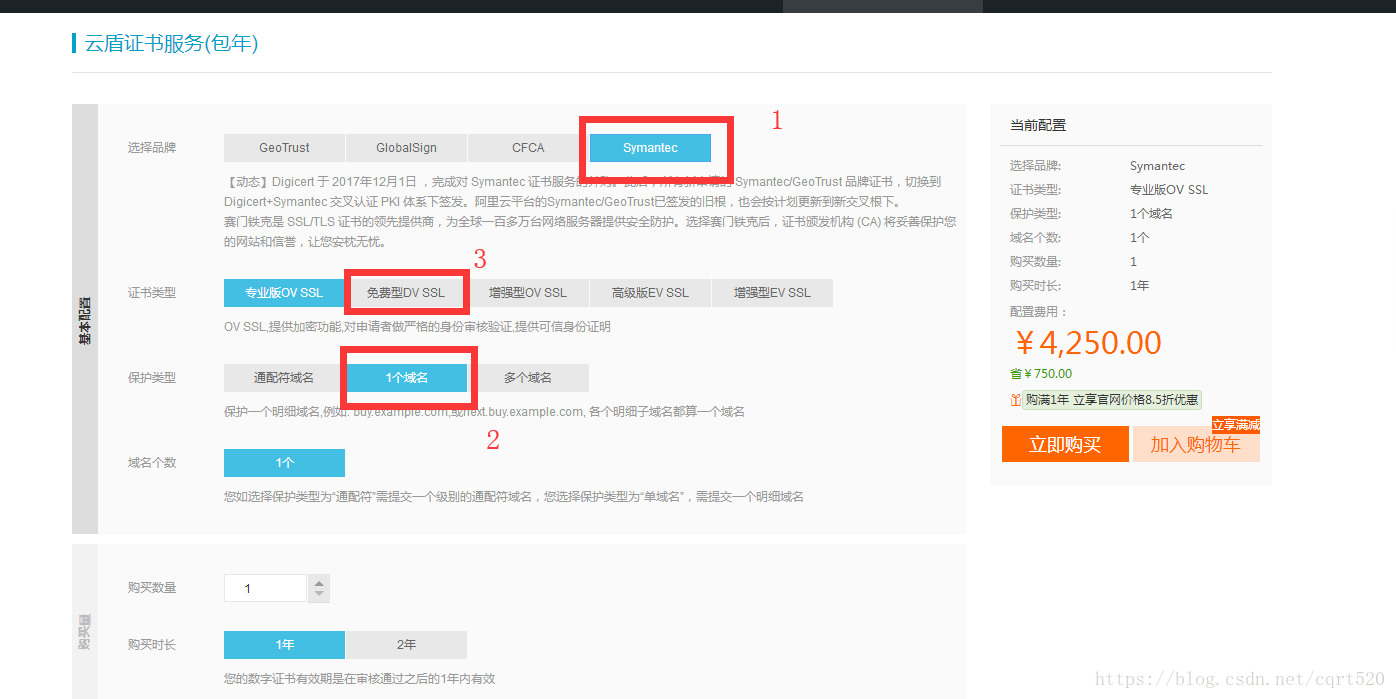Viewport: 1396px width, 699px height.
Task: Select 通配符域名 protection type
Action: coord(284,378)
